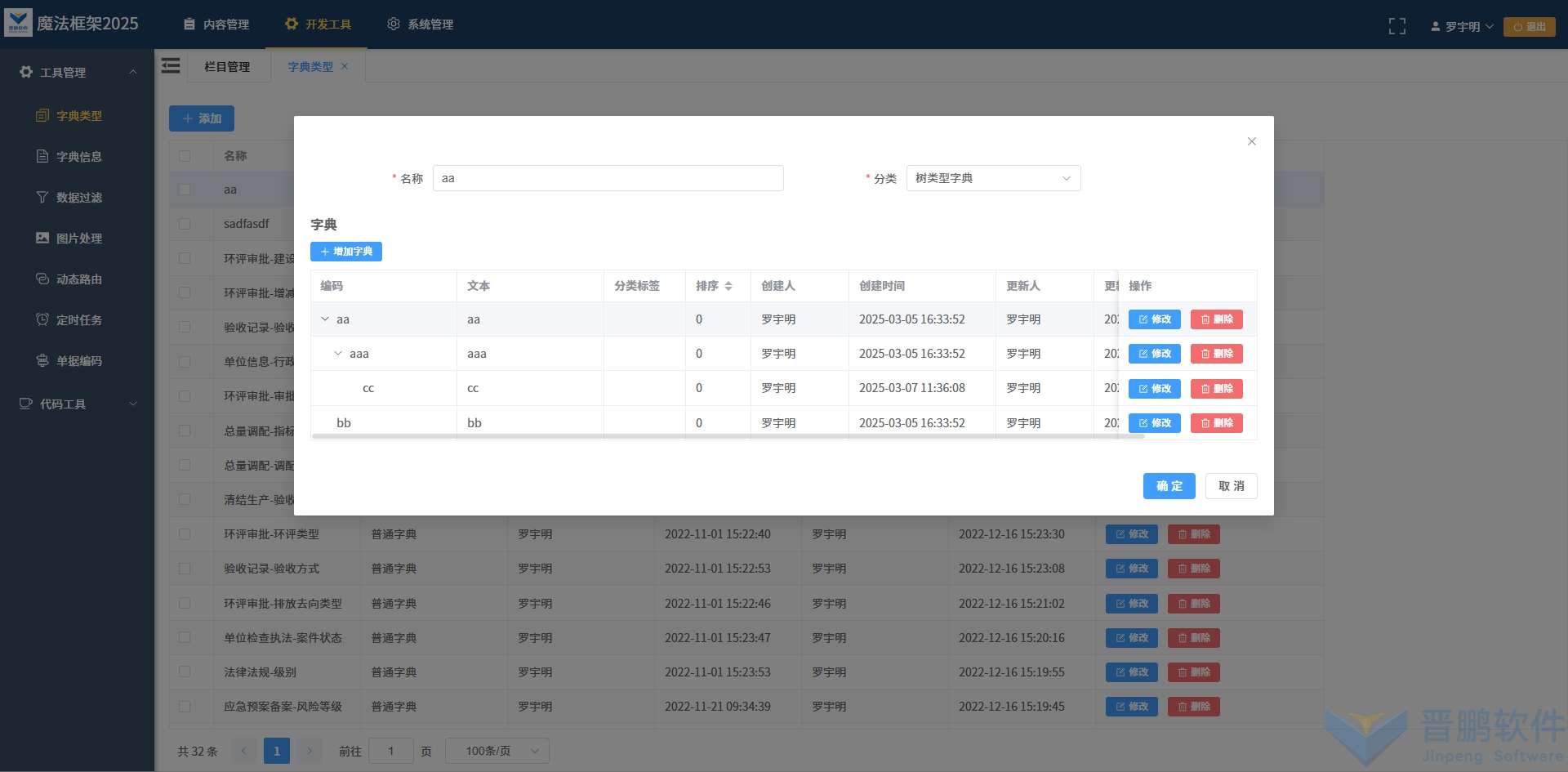Check the checkbox for 应急预案备案-风险等级

click(x=185, y=707)
